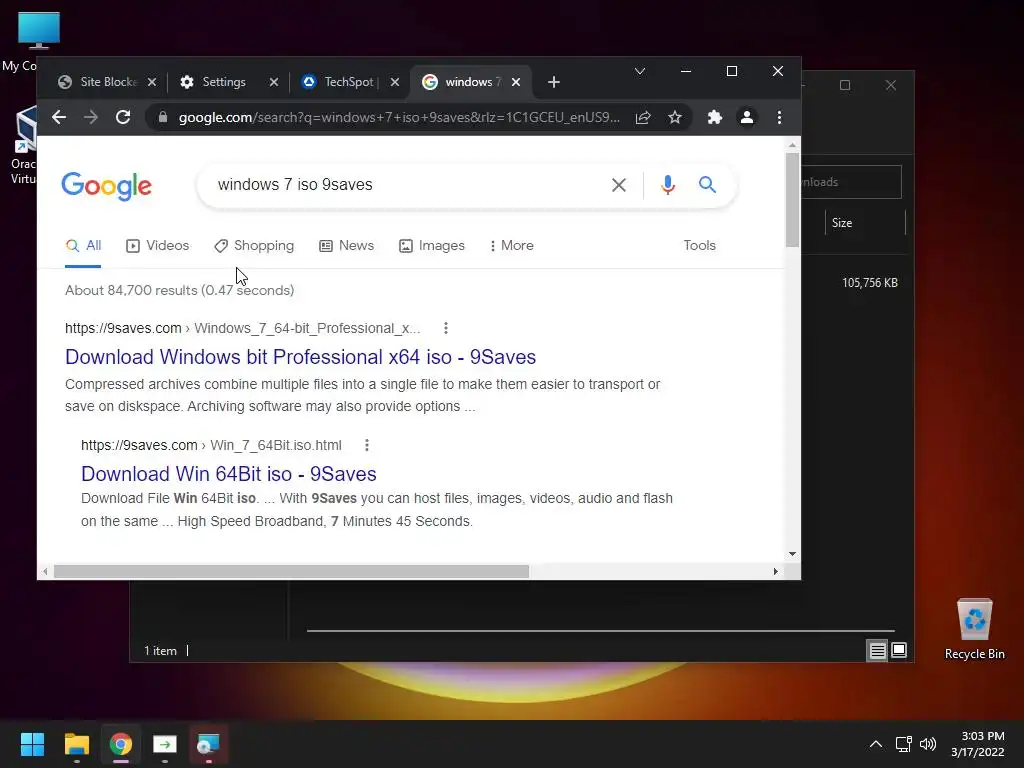Image resolution: width=1024 pixels, height=768 pixels.
Task: Close the Settings tab
Action: point(274,82)
